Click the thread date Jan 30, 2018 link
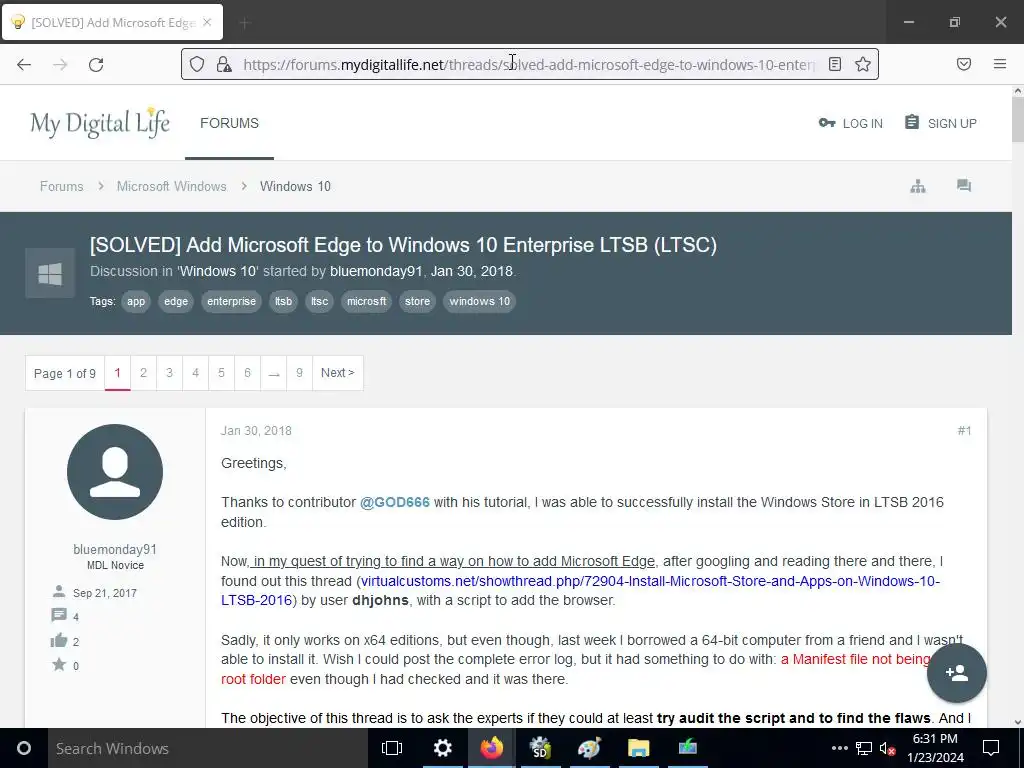Viewport: 1024px width, 768px height. pos(472,271)
